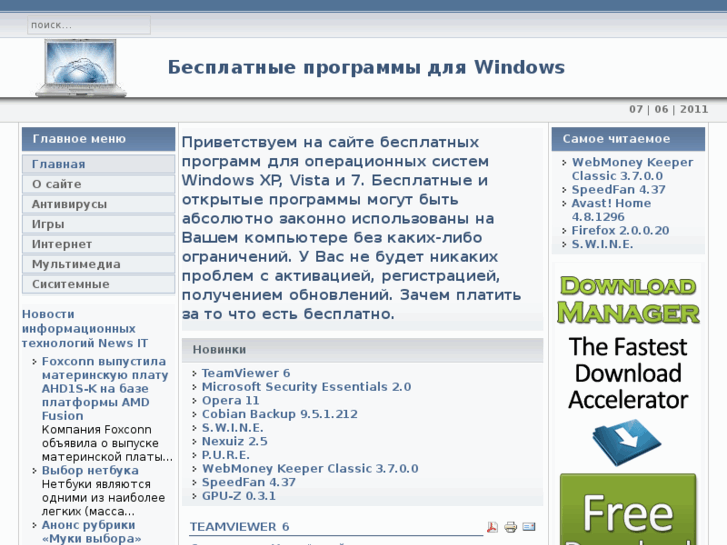Click the Новинки section header
Screen dimensions: 727x545
[x=362, y=350]
